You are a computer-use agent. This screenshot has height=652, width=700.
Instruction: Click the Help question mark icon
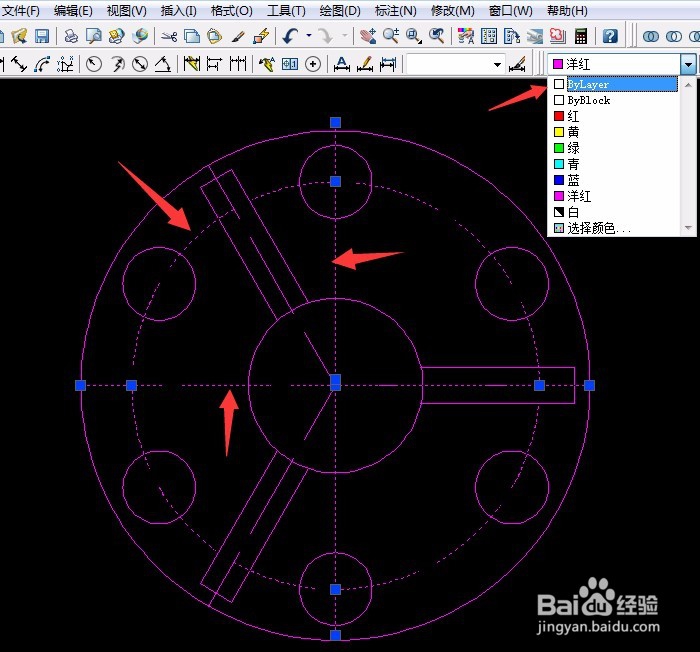point(610,36)
